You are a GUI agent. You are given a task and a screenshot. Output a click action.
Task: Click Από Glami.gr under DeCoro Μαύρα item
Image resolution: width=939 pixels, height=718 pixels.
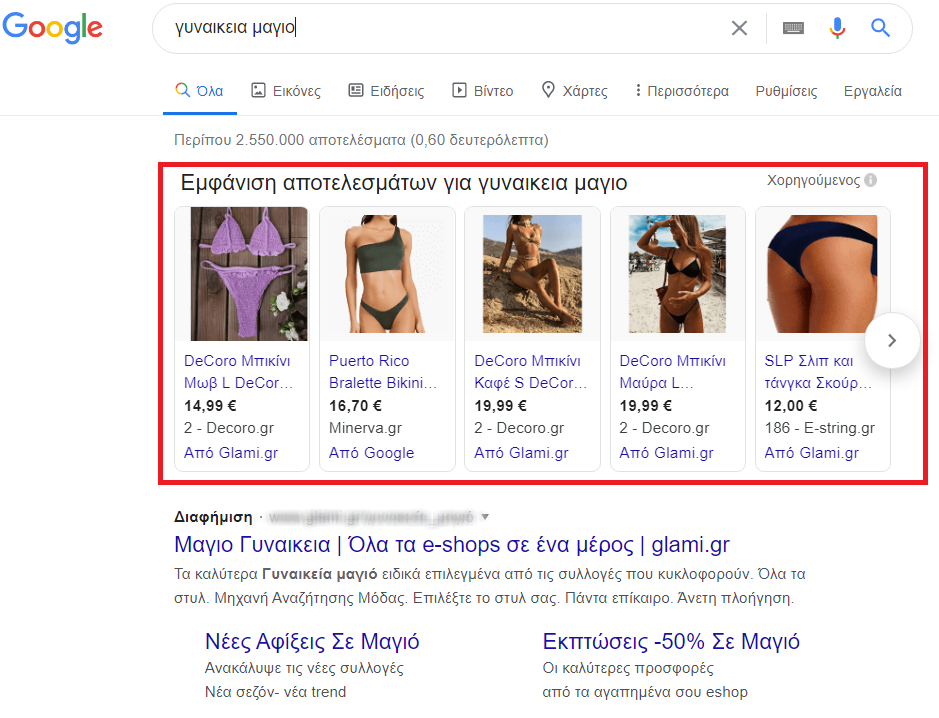pos(667,453)
